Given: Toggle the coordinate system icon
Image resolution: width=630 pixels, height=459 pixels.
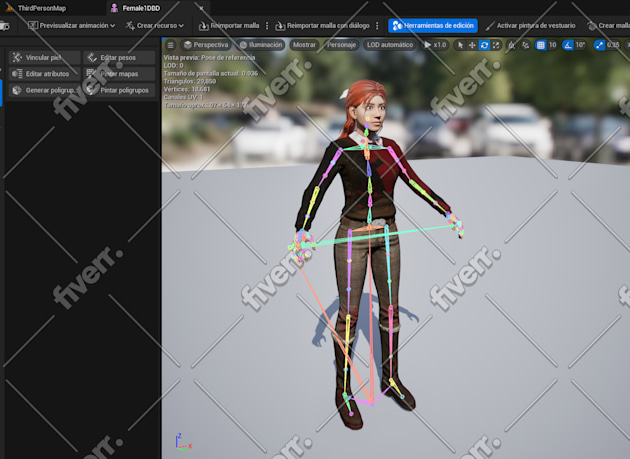Looking at the screenshot, I should tap(511, 45).
